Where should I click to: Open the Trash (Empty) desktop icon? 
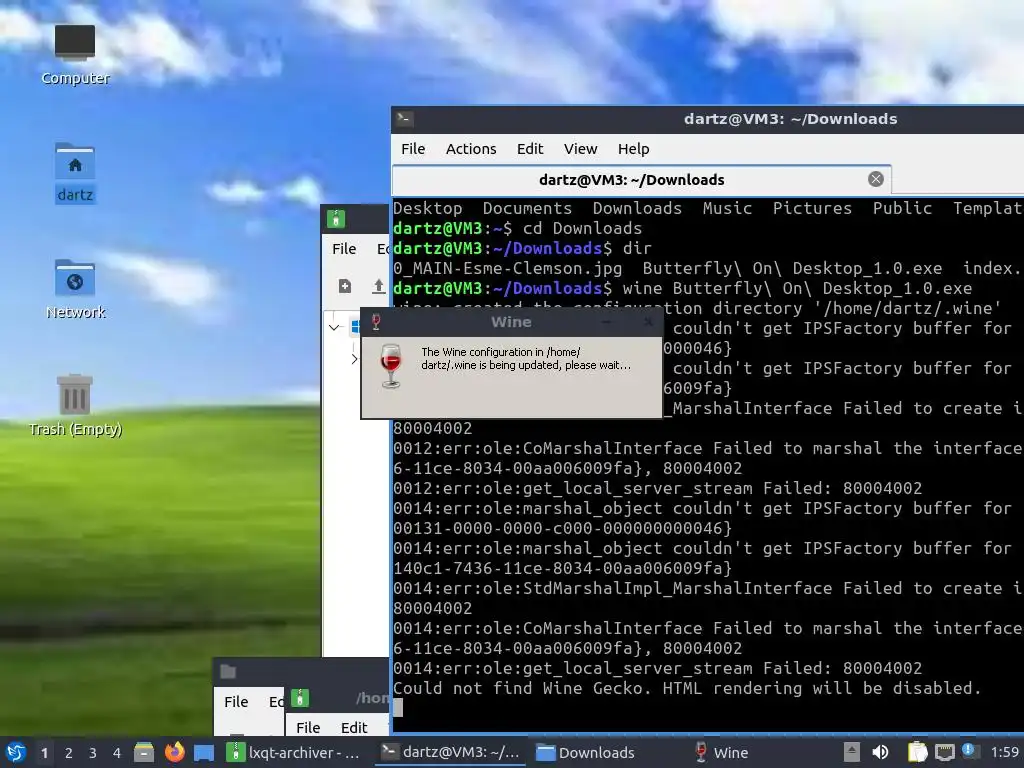tap(75, 405)
